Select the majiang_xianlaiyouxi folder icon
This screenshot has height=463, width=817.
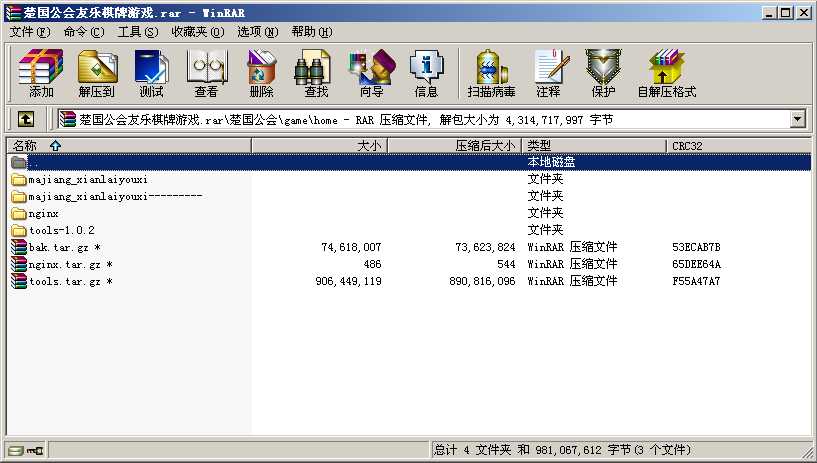click(19, 180)
